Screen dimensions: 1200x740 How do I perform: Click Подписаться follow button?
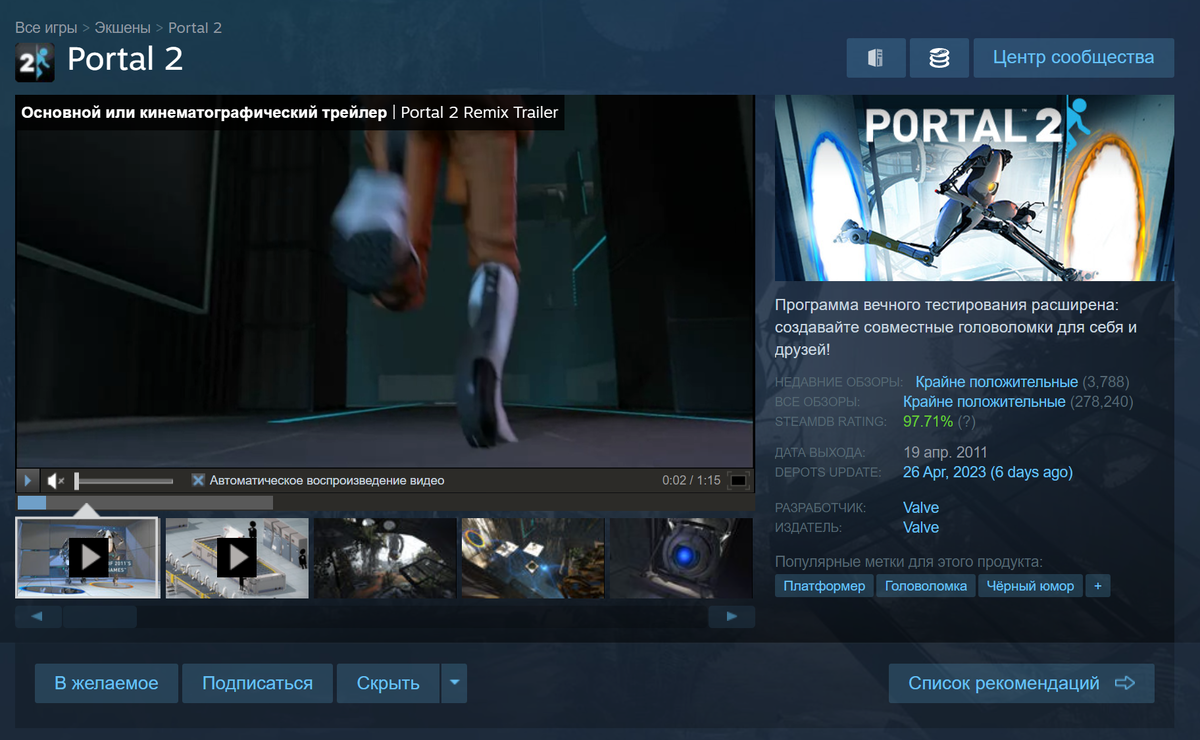[257, 683]
